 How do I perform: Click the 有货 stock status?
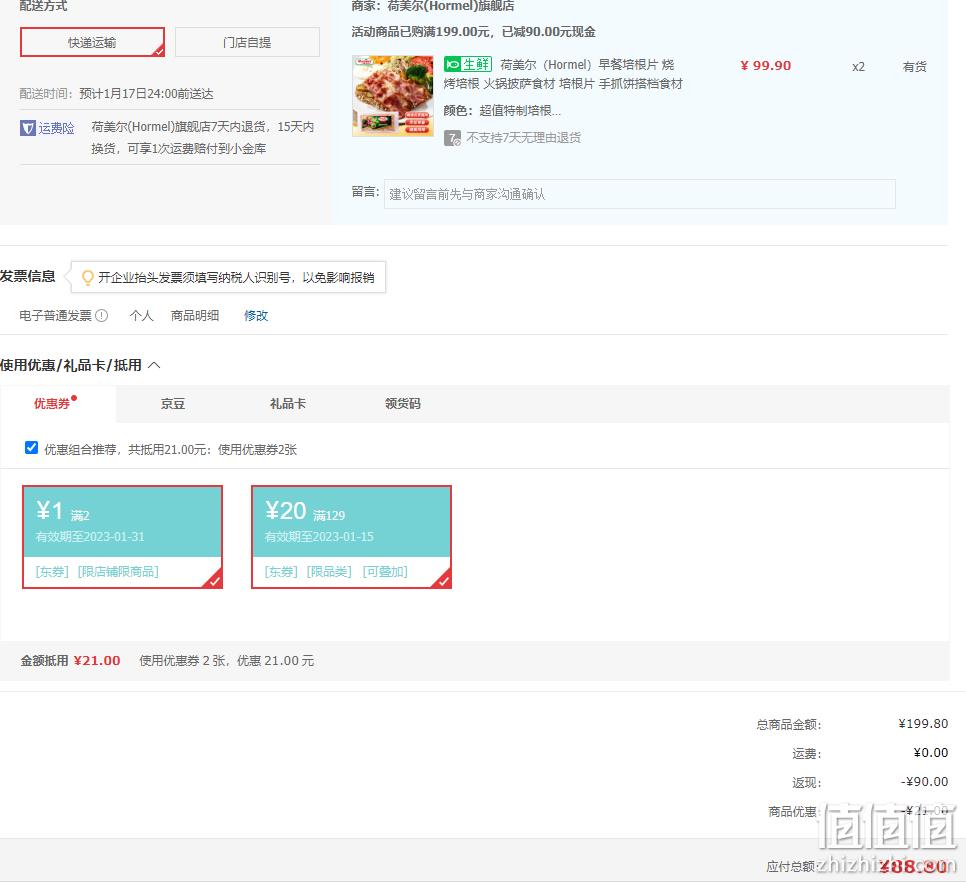point(914,67)
